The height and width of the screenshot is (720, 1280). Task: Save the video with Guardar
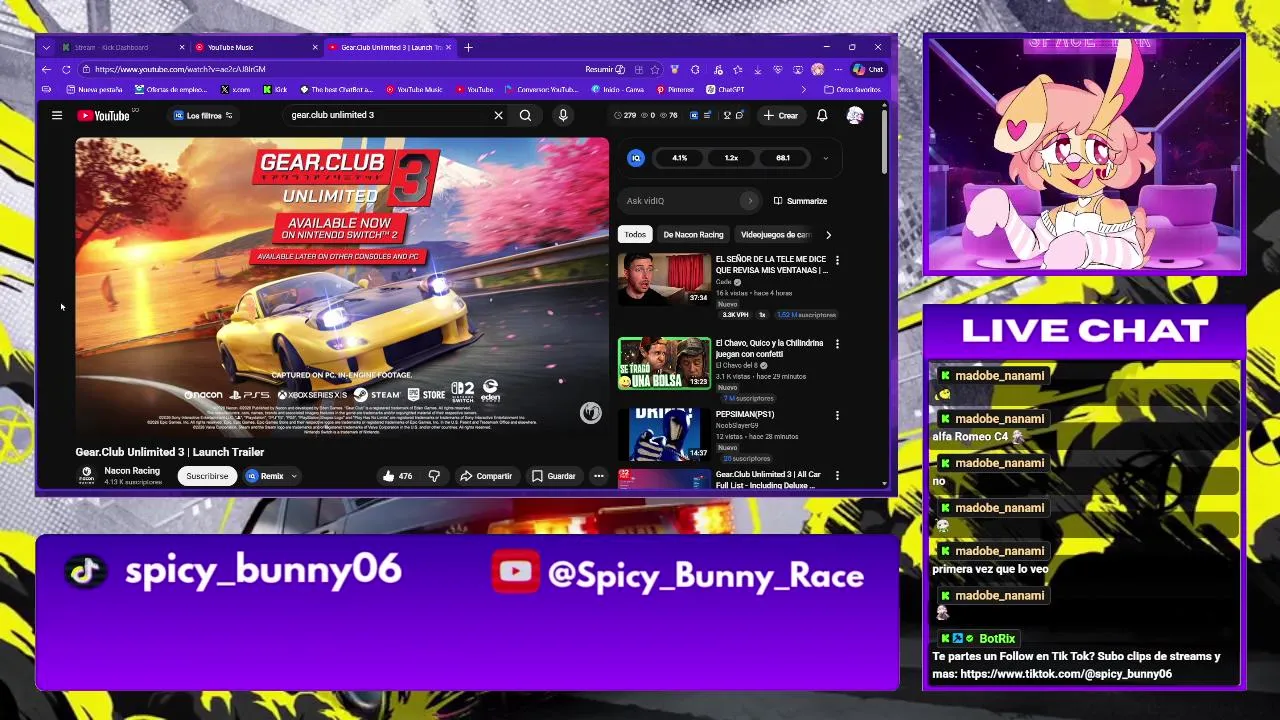pos(553,476)
